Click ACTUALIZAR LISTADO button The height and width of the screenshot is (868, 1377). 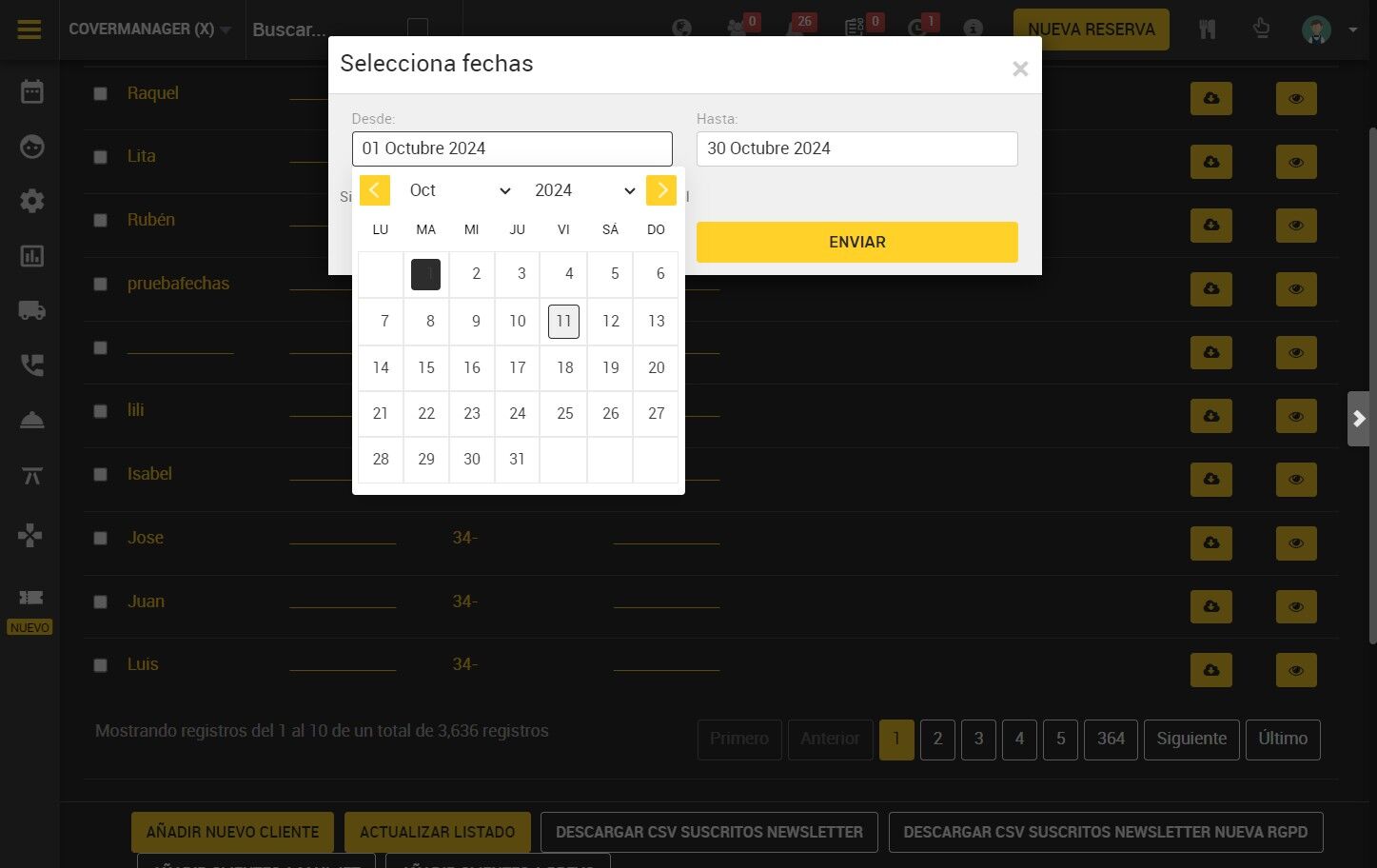click(438, 832)
